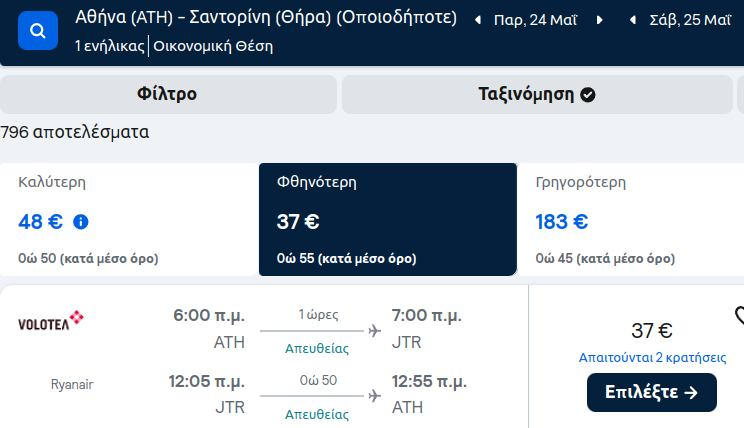The height and width of the screenshot is (428, 744).
Task: Select the Γρηγορότερη sorting tab
Action: (x=631, y=219)
